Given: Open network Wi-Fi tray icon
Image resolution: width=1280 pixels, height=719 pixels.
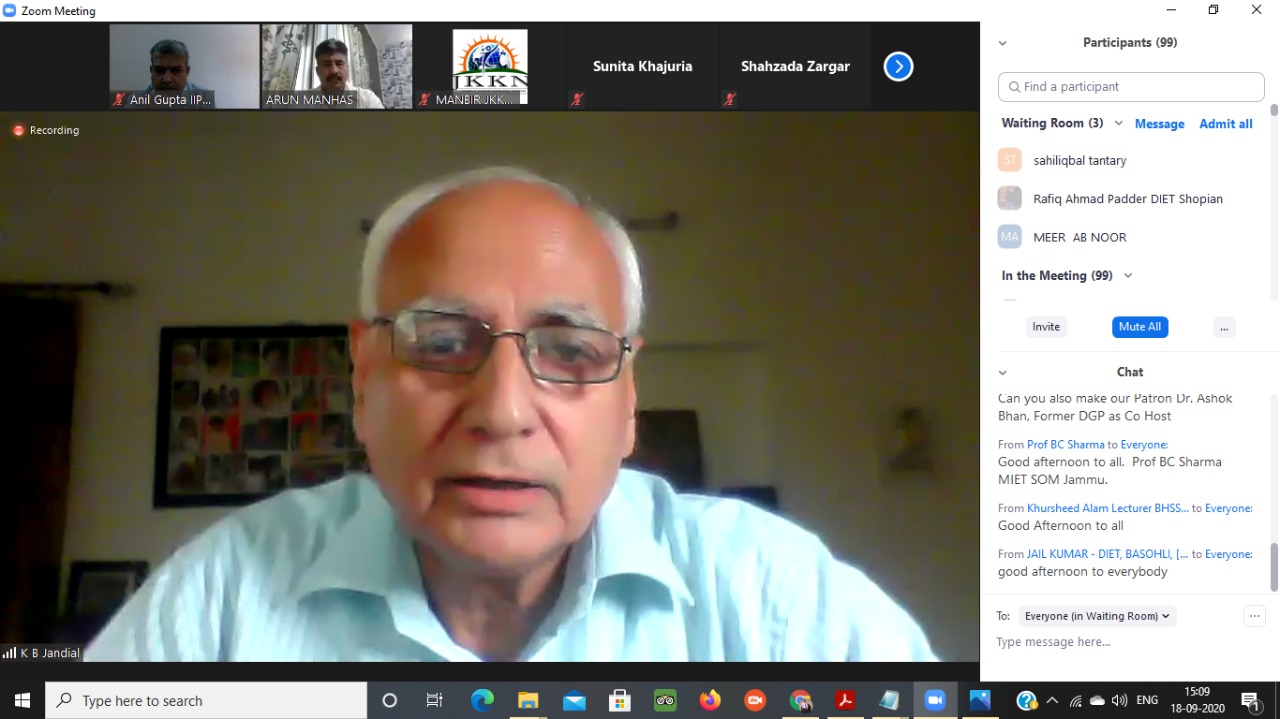Looking at the screenshot, I should point(1075,700).
